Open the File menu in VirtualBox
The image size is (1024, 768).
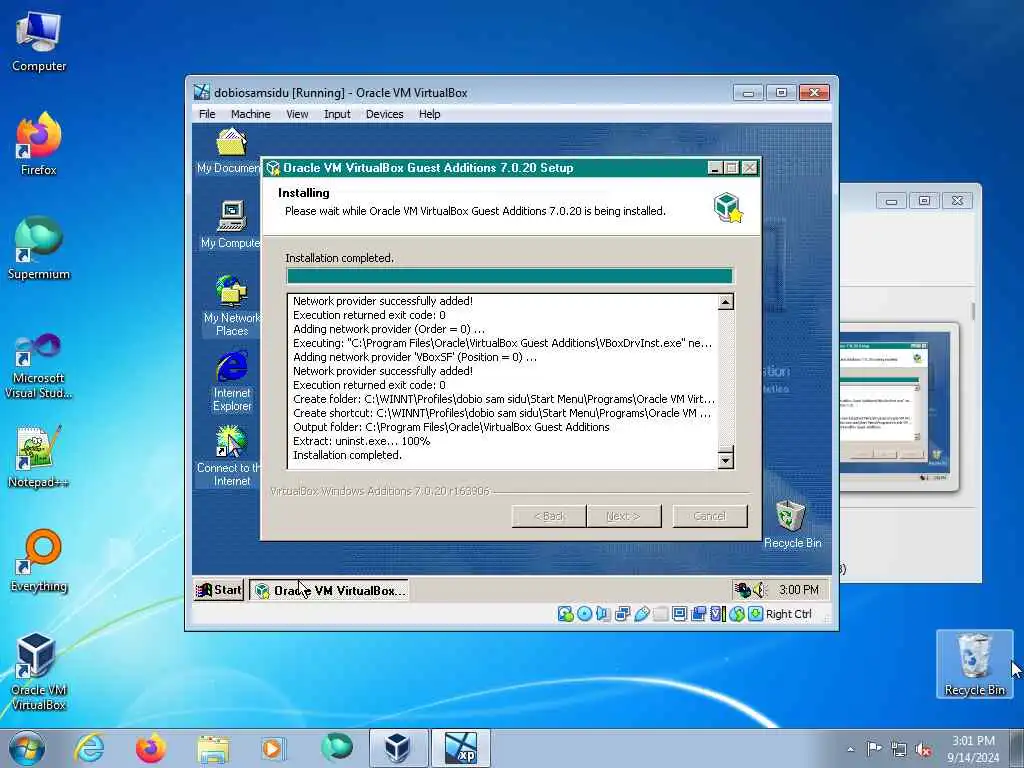point(207,114)
